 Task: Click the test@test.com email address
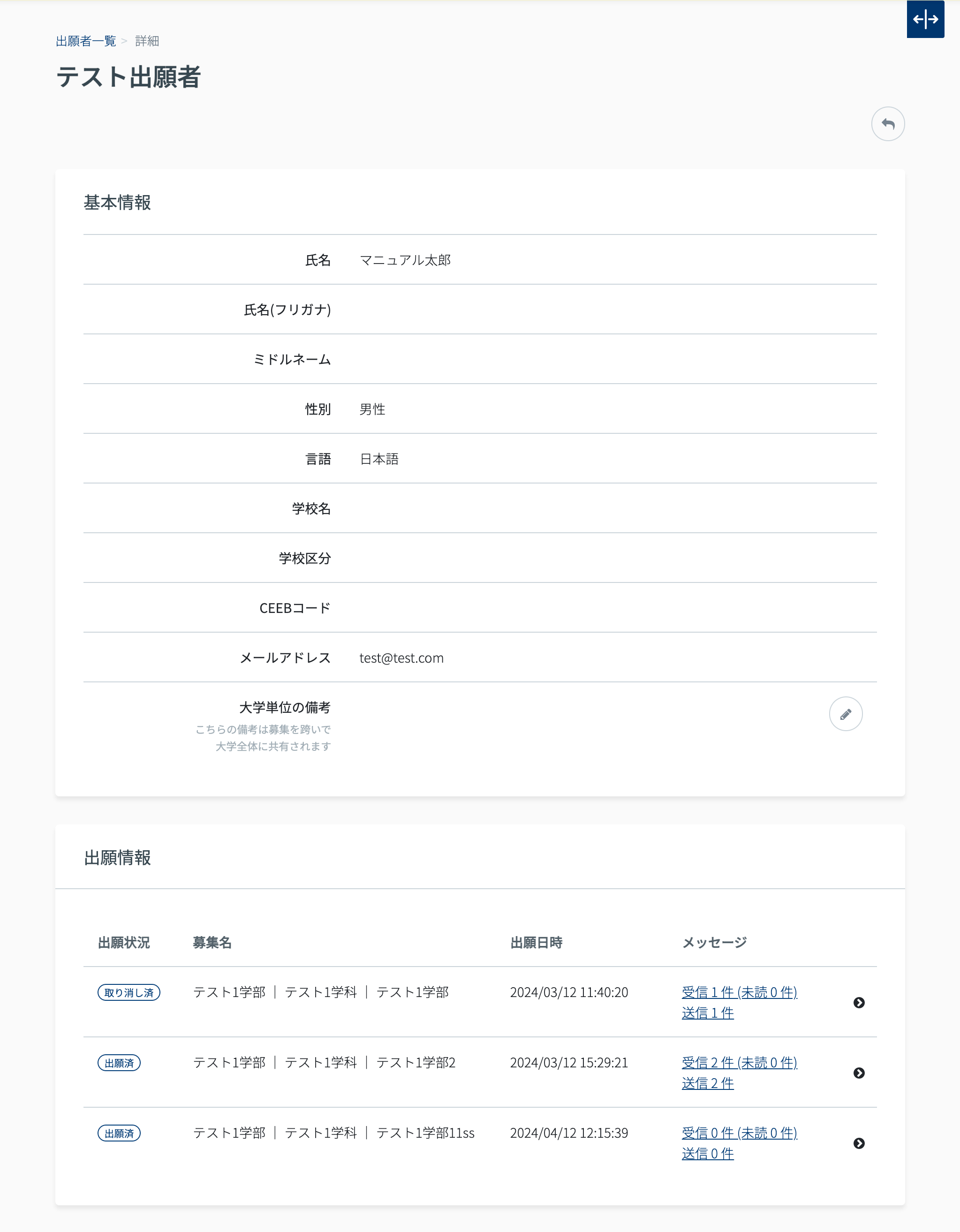[x=401, y=658]
